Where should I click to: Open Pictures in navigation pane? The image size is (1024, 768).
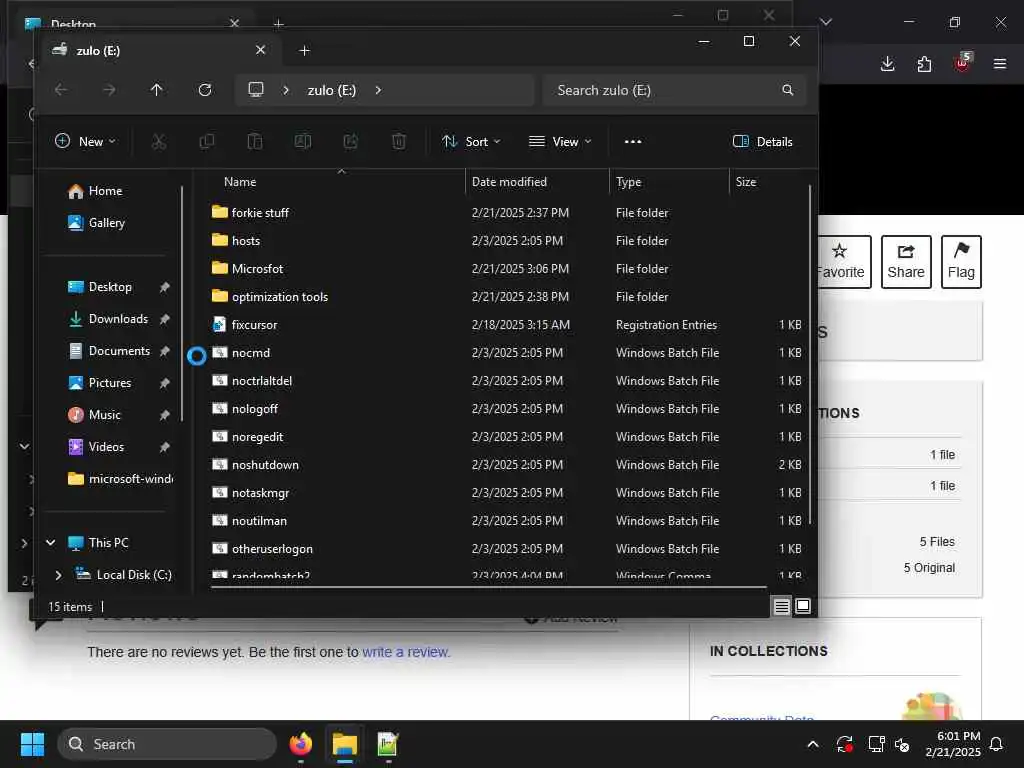click(x=100, y=383)
